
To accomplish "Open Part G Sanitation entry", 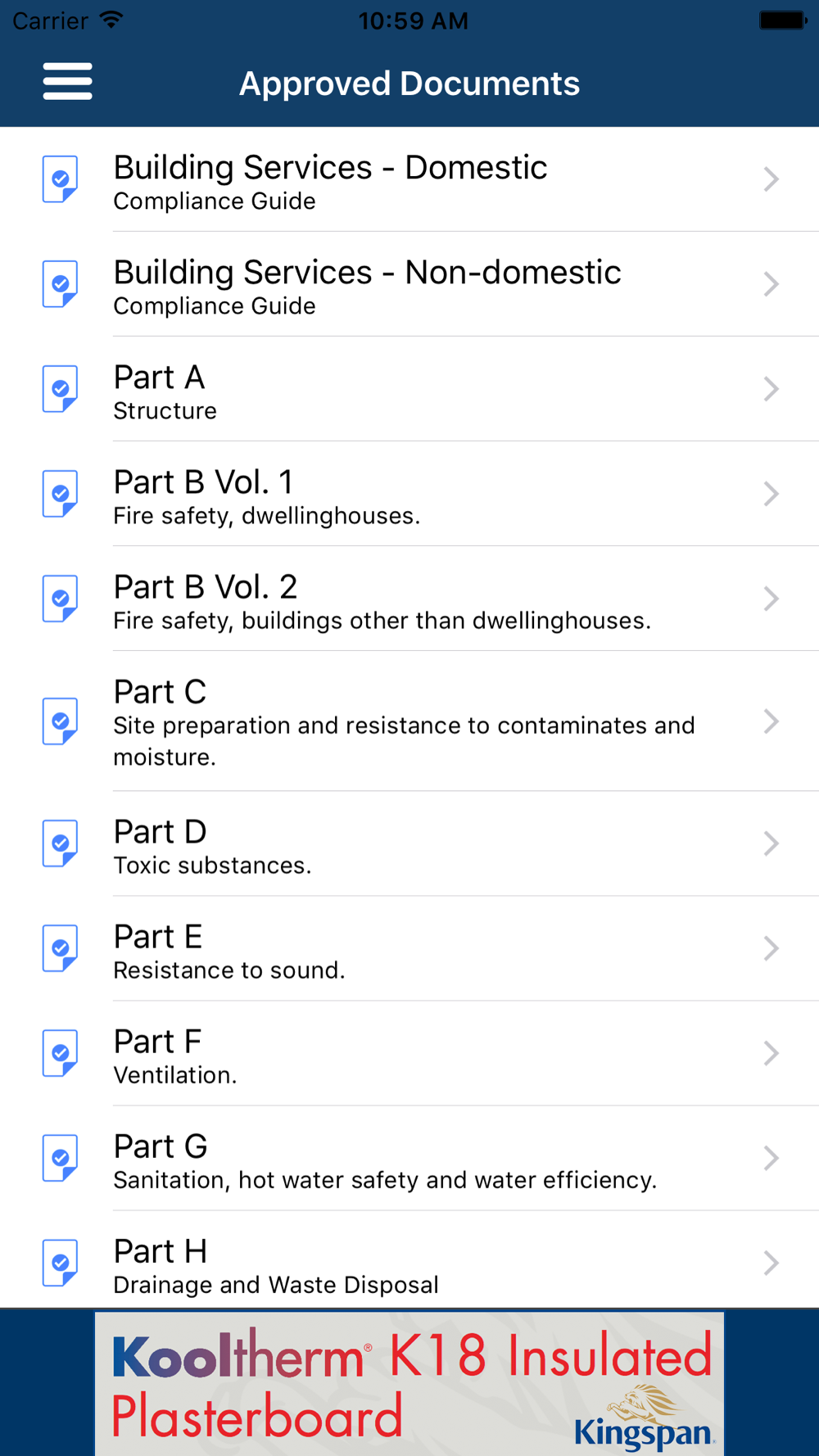I will pyautogui.click(x=409, y=1158).
